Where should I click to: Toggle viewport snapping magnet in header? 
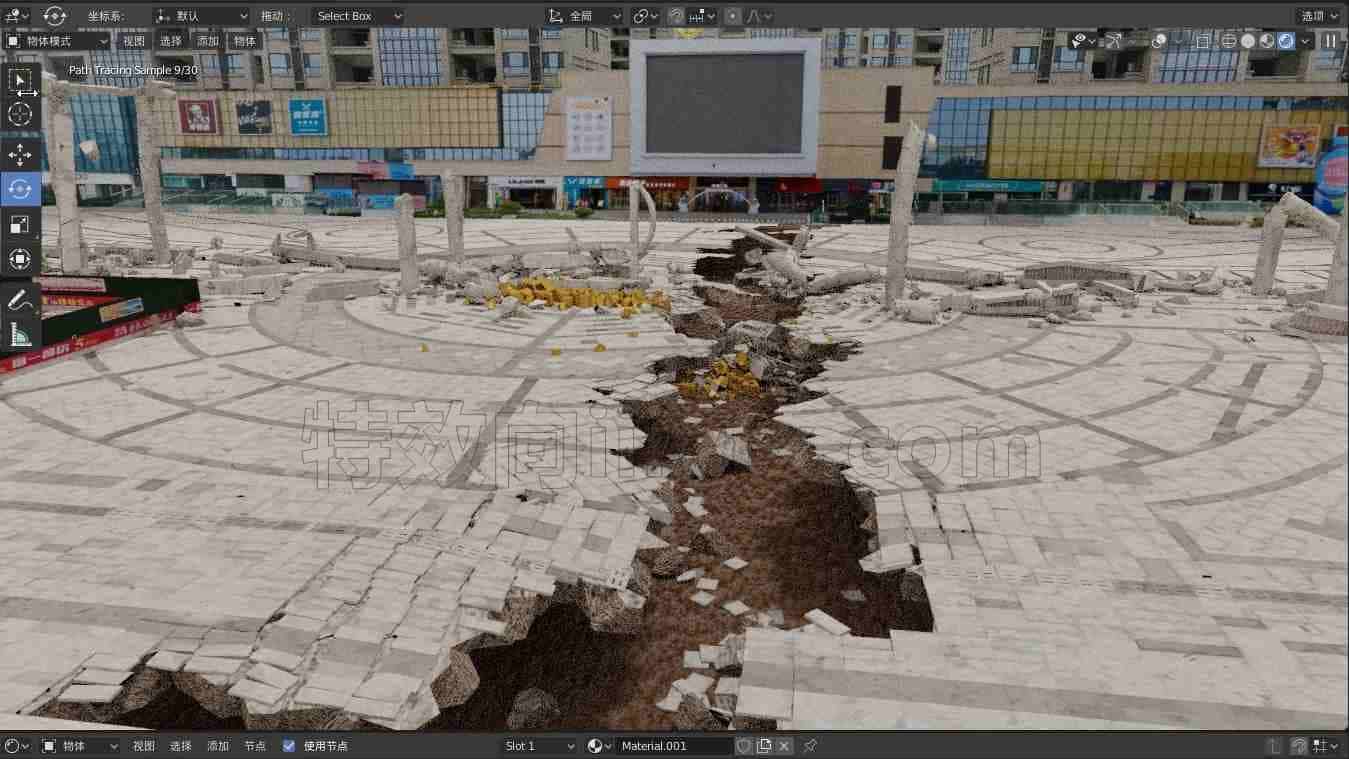click(x=676, y=16)
